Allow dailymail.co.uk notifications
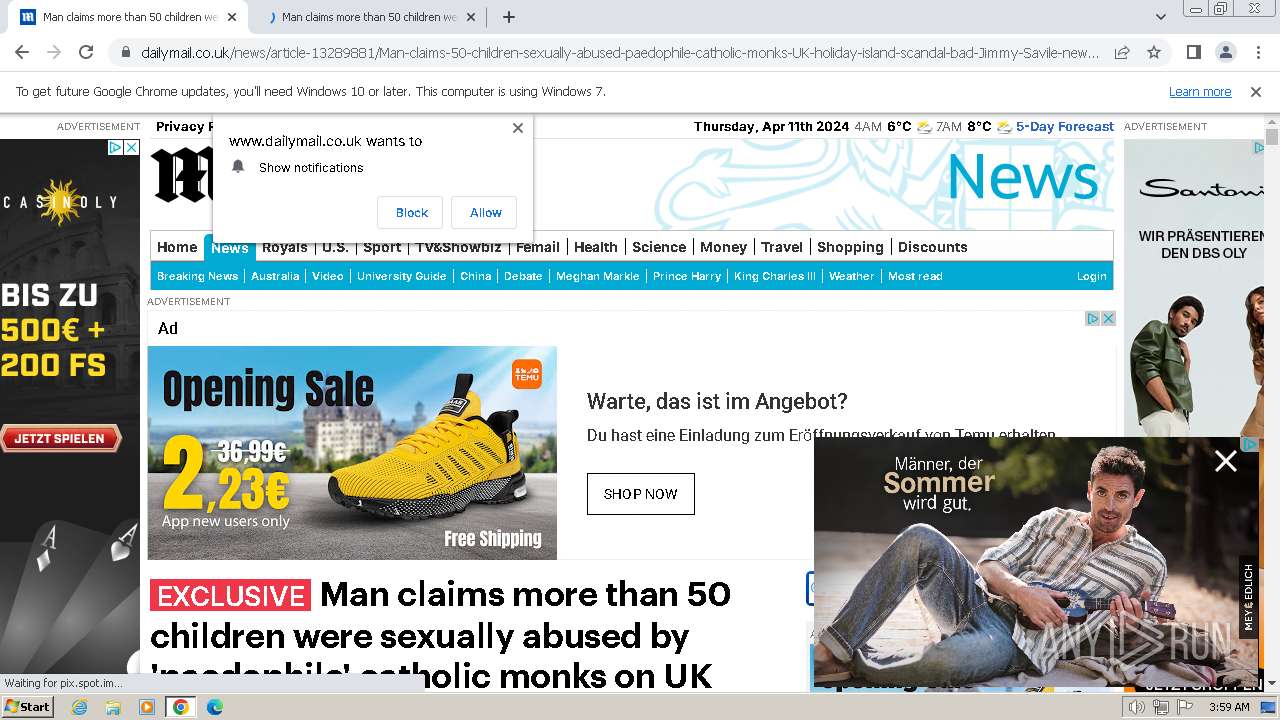The width and height of the screenshot is (1280, 720). pyautogui.click(x=485, y=212)
